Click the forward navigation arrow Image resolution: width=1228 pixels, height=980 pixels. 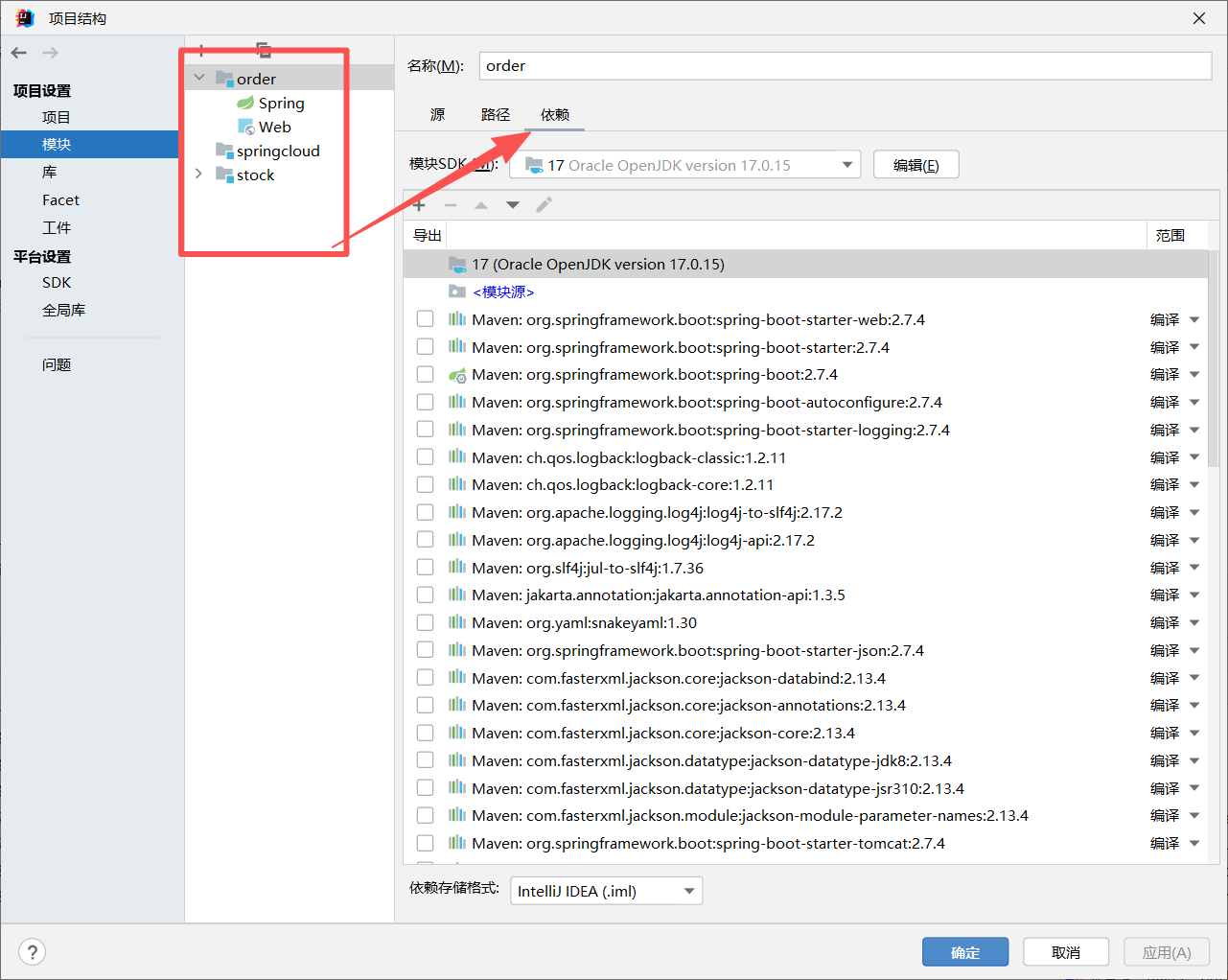[x=50, y=53]
